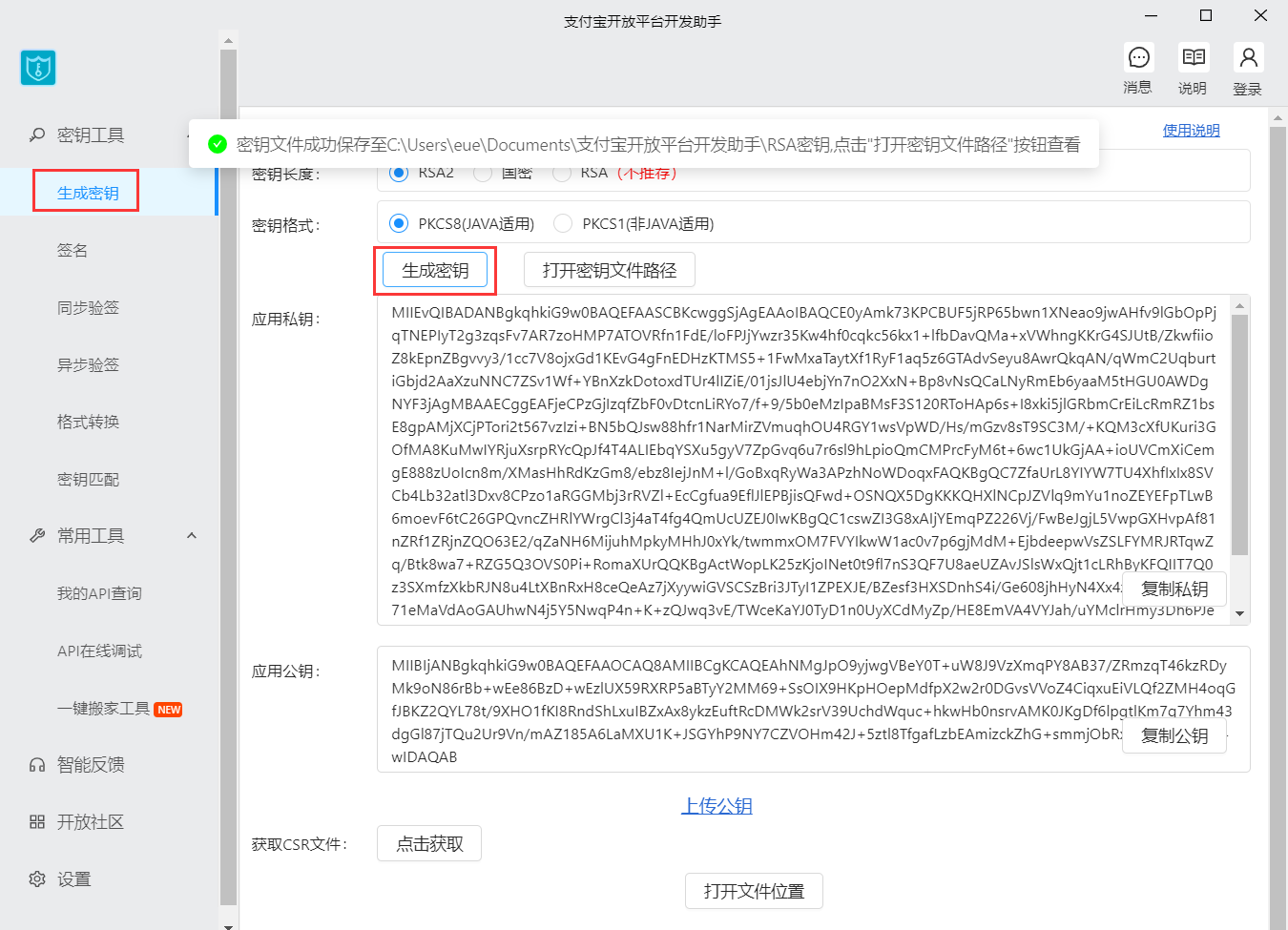Select the 国密 radio option

point(483,172)
